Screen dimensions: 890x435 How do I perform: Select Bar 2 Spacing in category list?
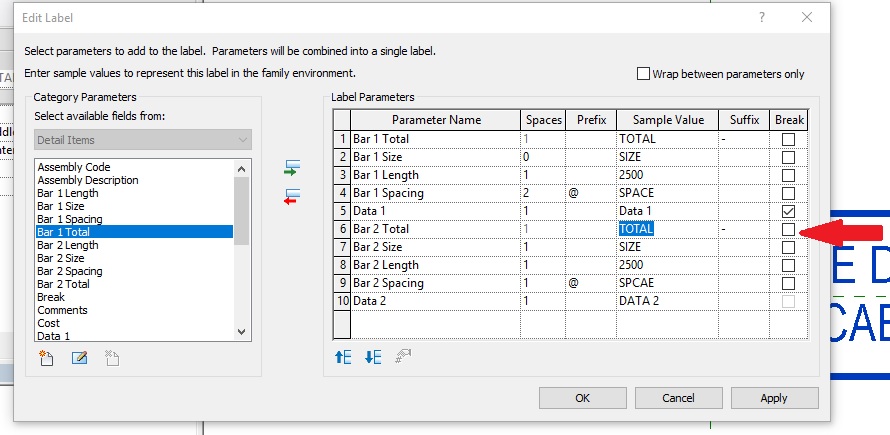(69, 271)
